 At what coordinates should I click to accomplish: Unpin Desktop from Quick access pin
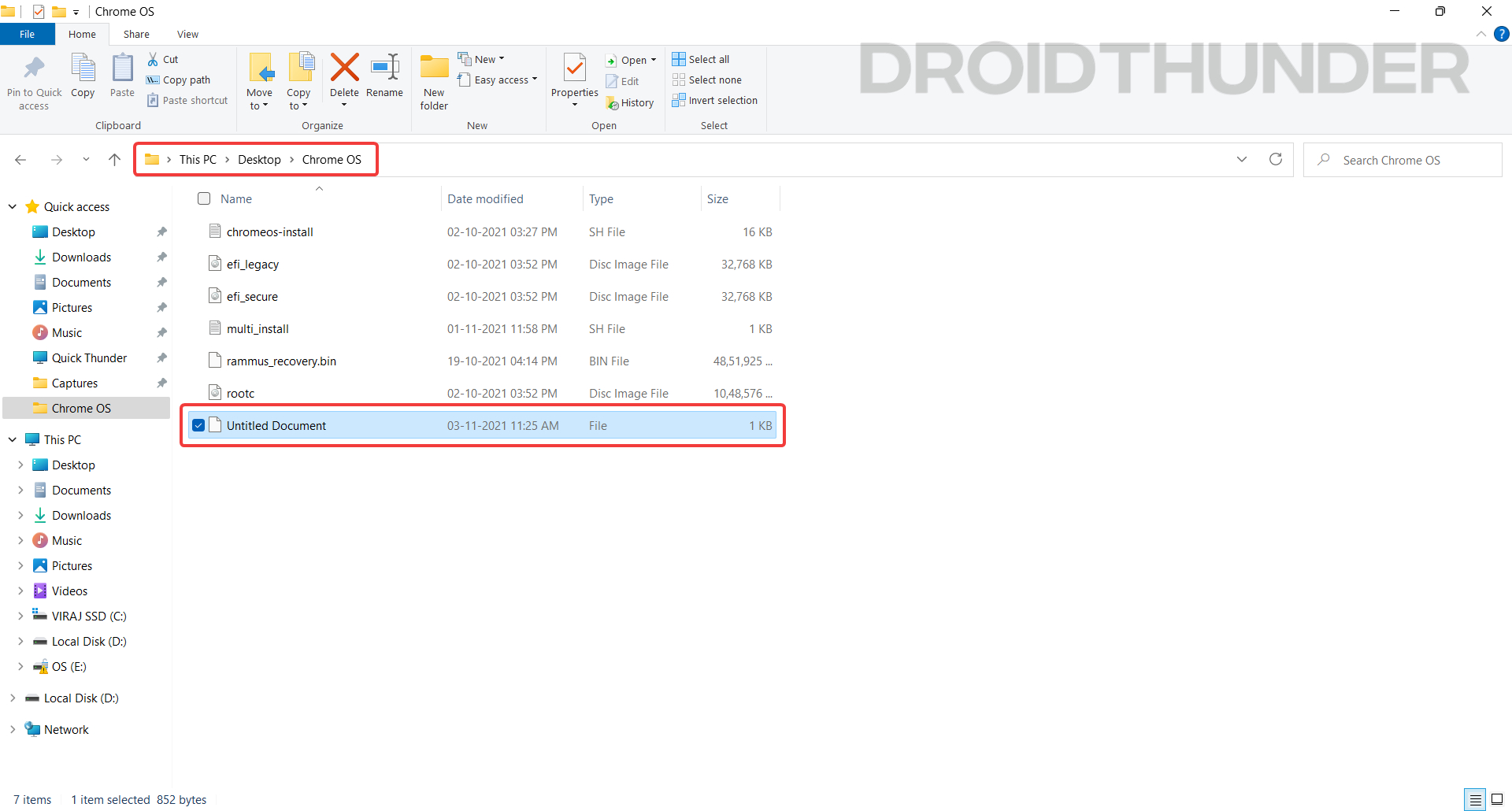(x=161, y=231)
